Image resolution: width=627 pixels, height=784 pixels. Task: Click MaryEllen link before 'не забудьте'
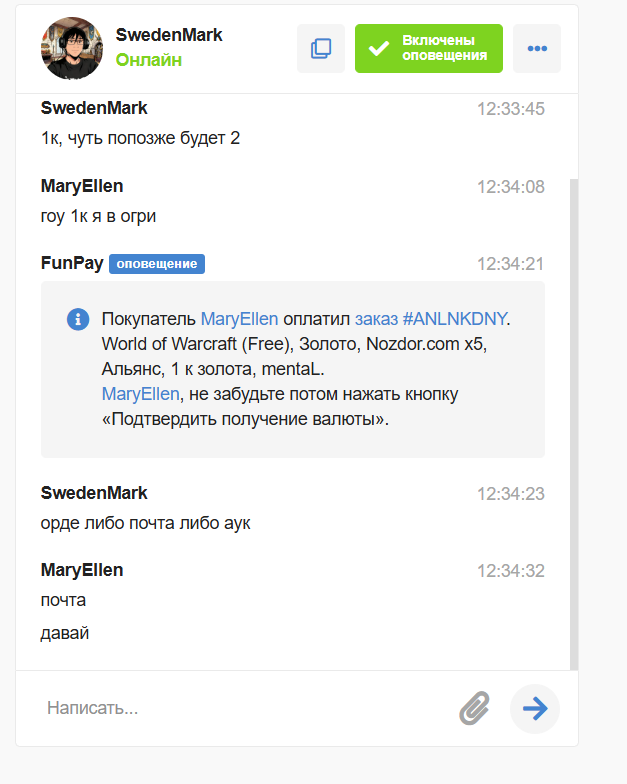point(140,394)
